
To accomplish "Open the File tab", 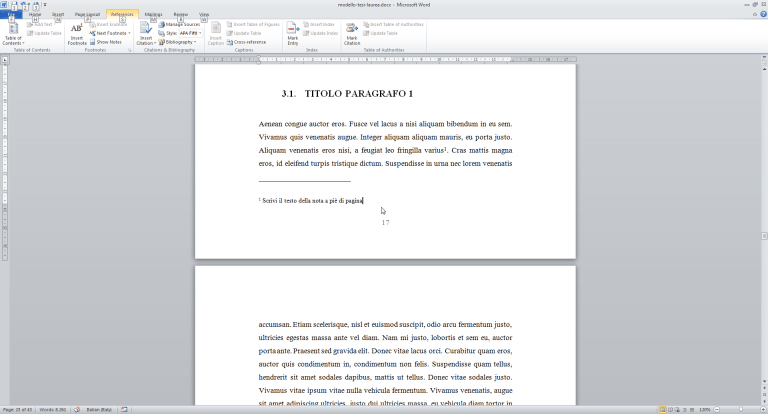I will 11,15.
